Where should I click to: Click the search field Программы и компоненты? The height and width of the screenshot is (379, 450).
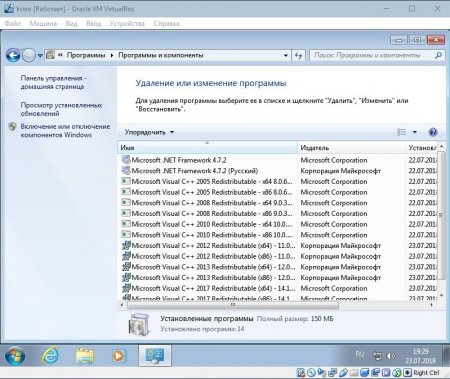(x=373, y=55)
